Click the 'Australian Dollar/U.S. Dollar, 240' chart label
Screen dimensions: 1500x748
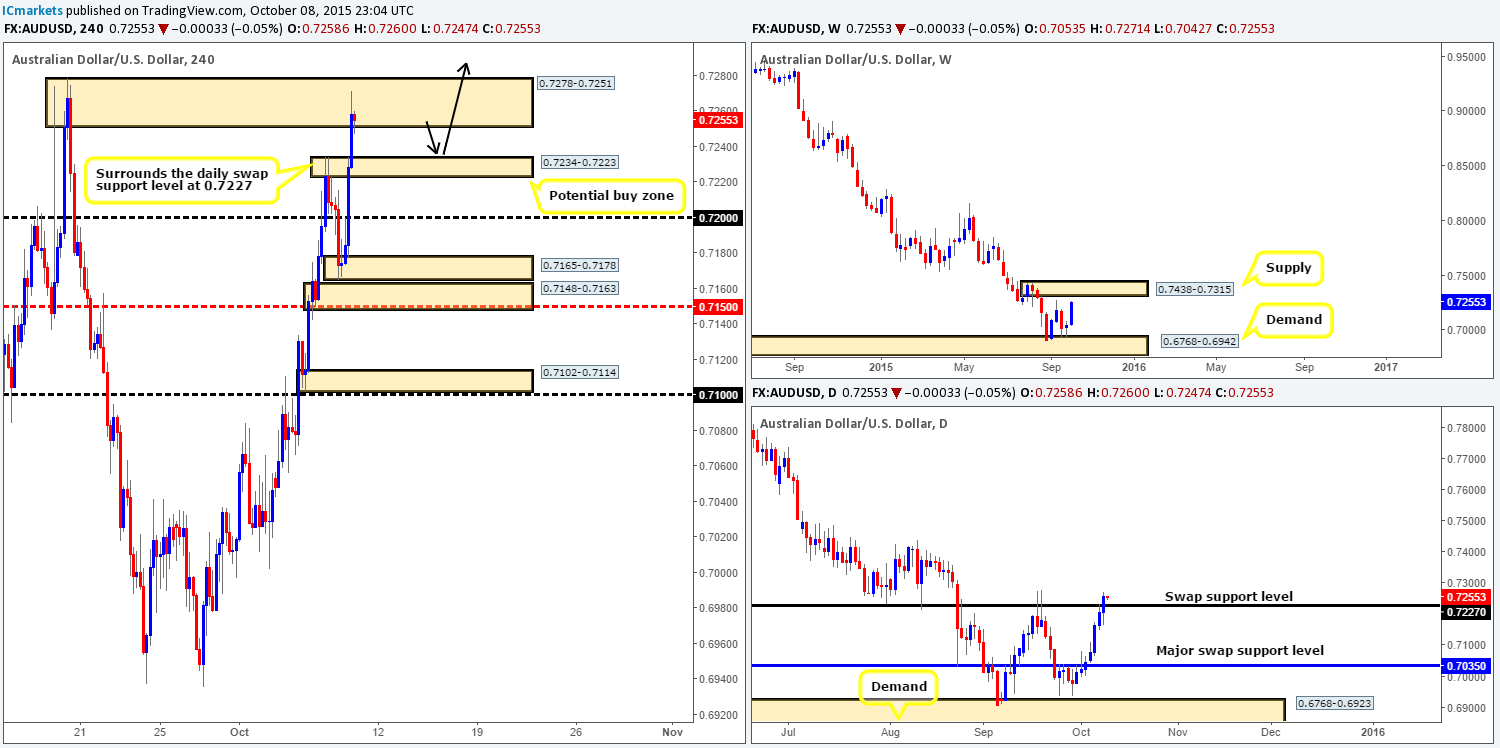pos(113,60)
